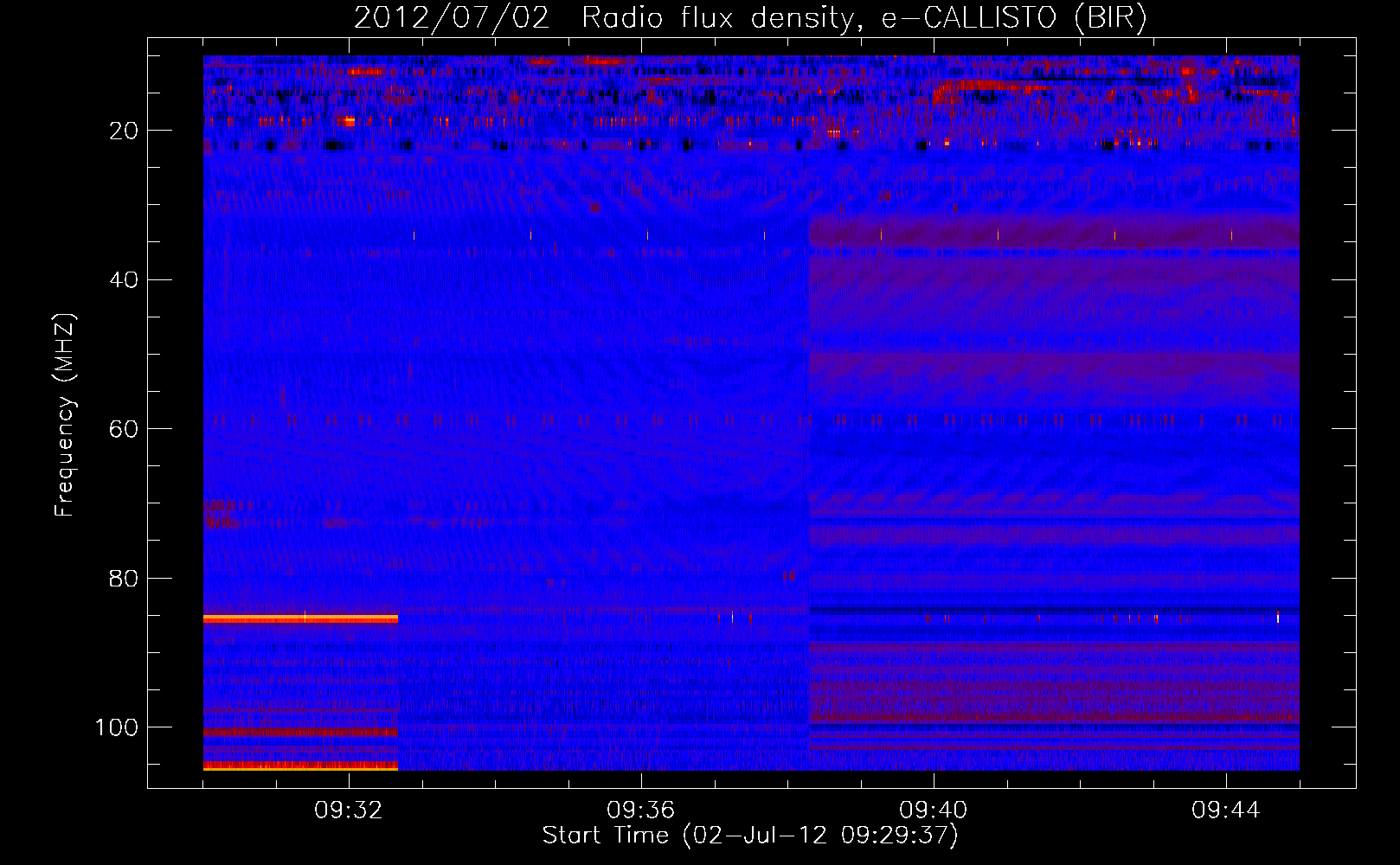1400x865 pixels.
Task: Click the bright orange band at the spectrogram bottom
Action: (300, 766)
